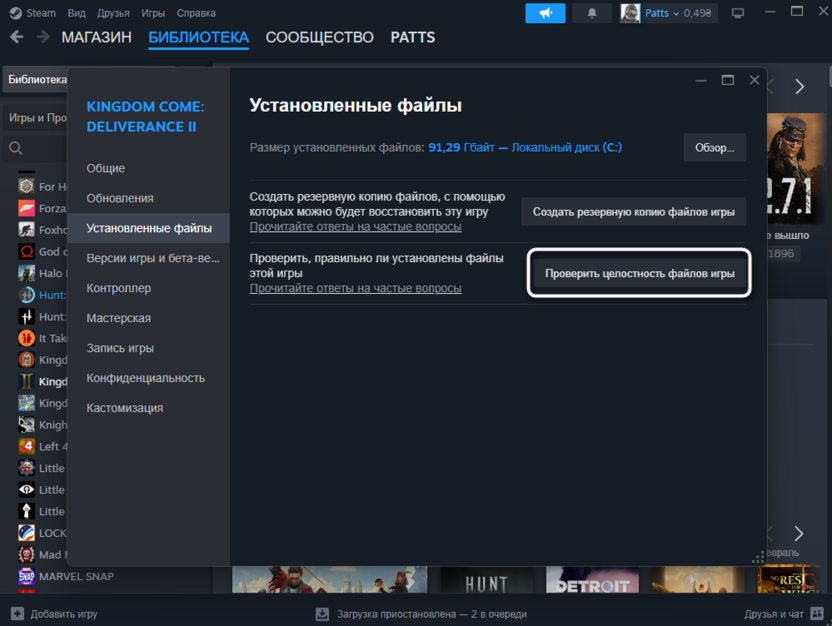Open Версии игры и бета-версии section
Viewport: 832px width, 626px height.
pos(149,258)
